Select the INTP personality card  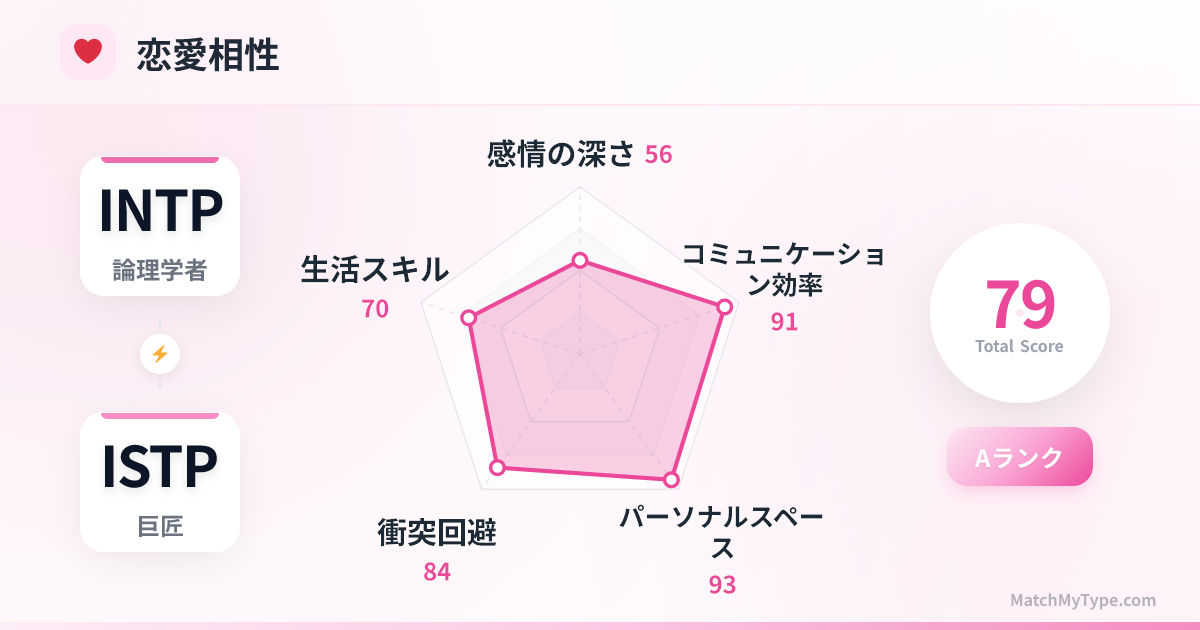[x=160, y=227]
